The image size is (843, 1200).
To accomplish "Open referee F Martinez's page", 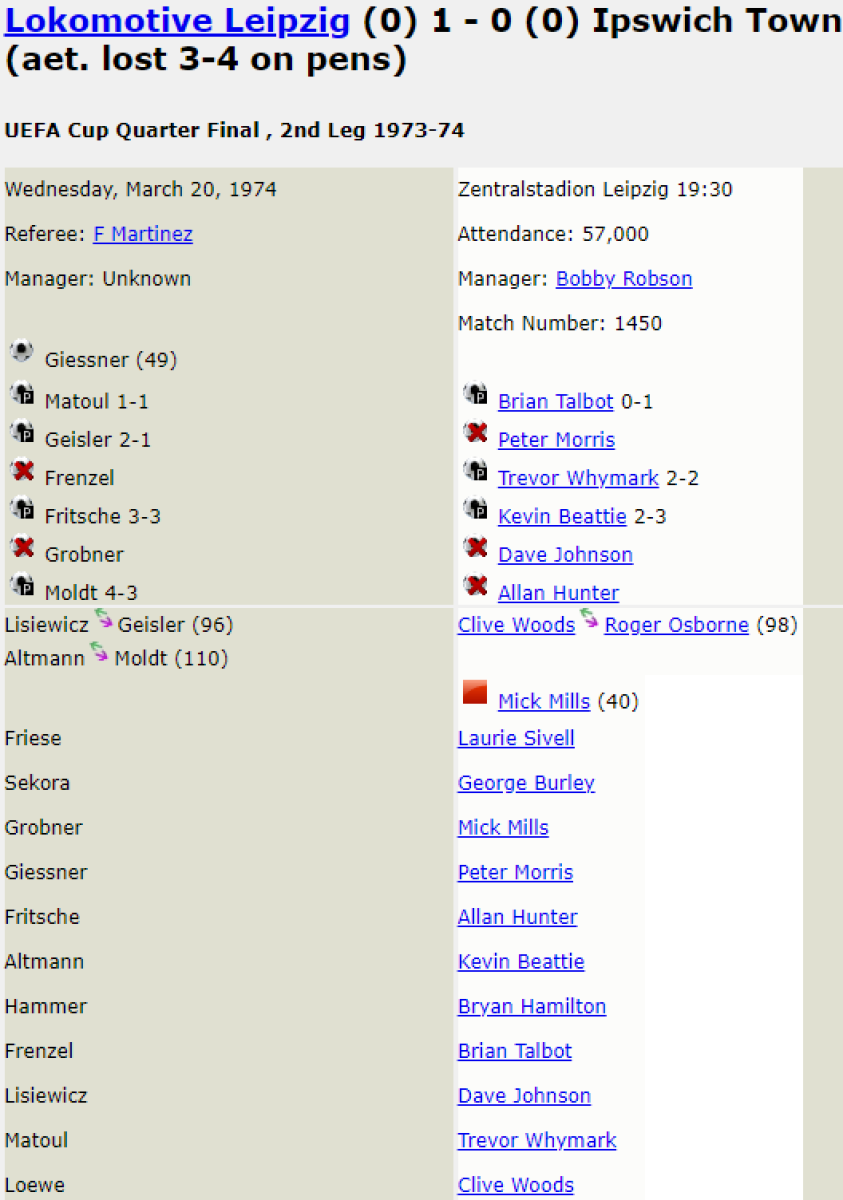I will pos(143,234).
